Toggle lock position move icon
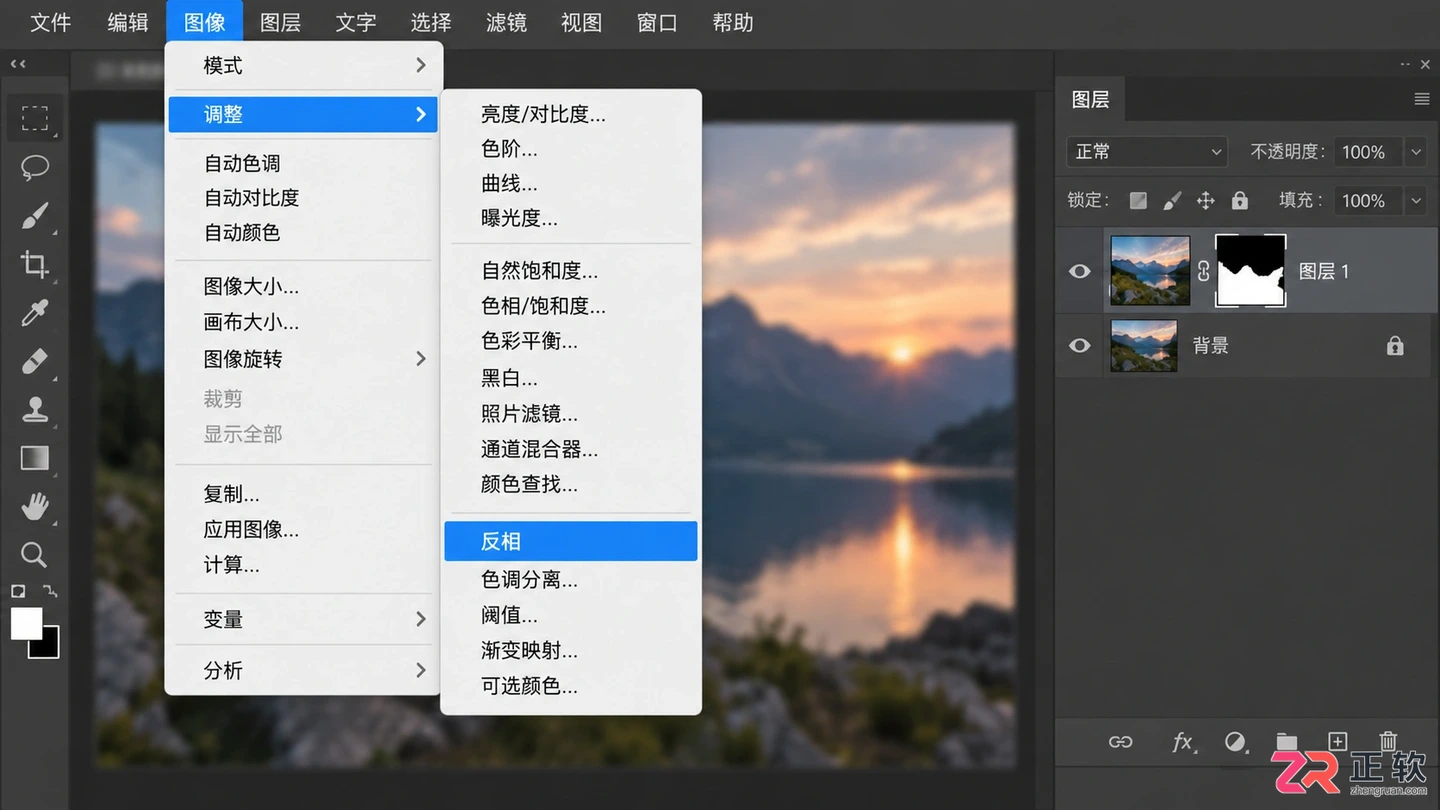This screenshot has height=810, width=1440. (x=1206, y=200)
